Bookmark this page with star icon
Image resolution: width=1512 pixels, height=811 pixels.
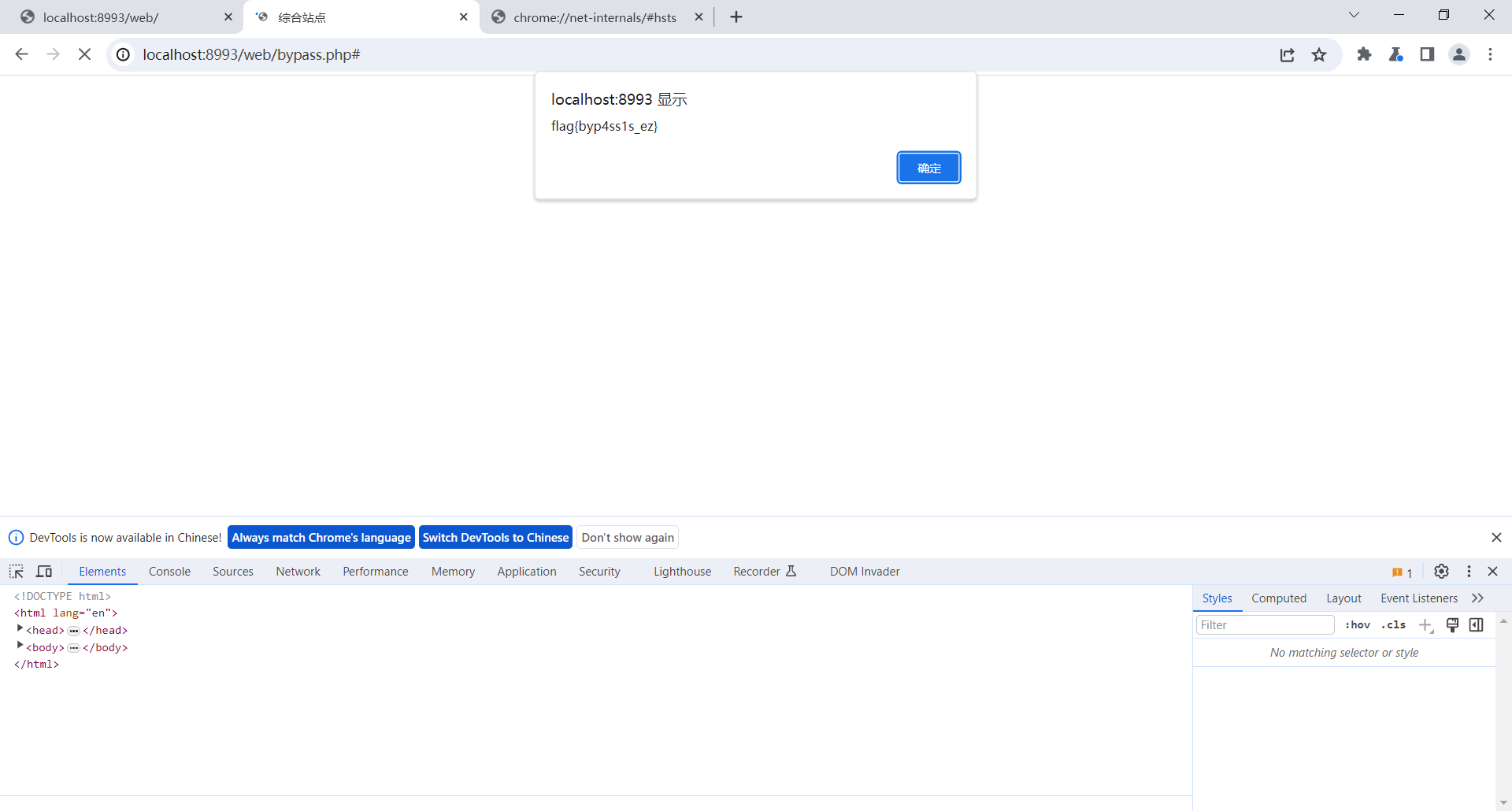click(x=1319, y=54)
